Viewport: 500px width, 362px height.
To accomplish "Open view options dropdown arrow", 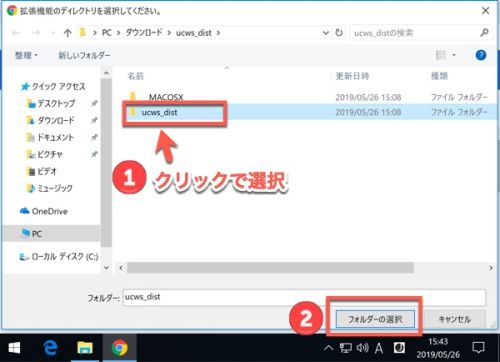I will [x=454, y=55].
